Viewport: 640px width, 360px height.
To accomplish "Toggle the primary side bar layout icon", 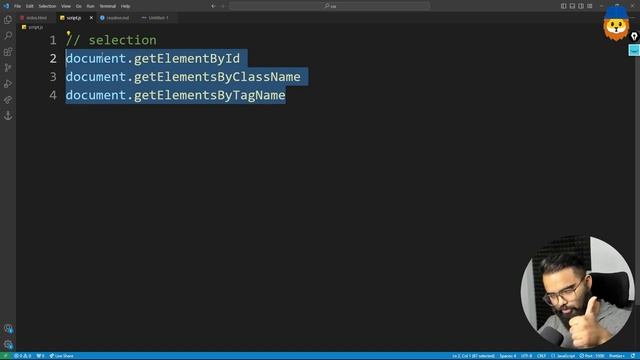I will (563, 6).
